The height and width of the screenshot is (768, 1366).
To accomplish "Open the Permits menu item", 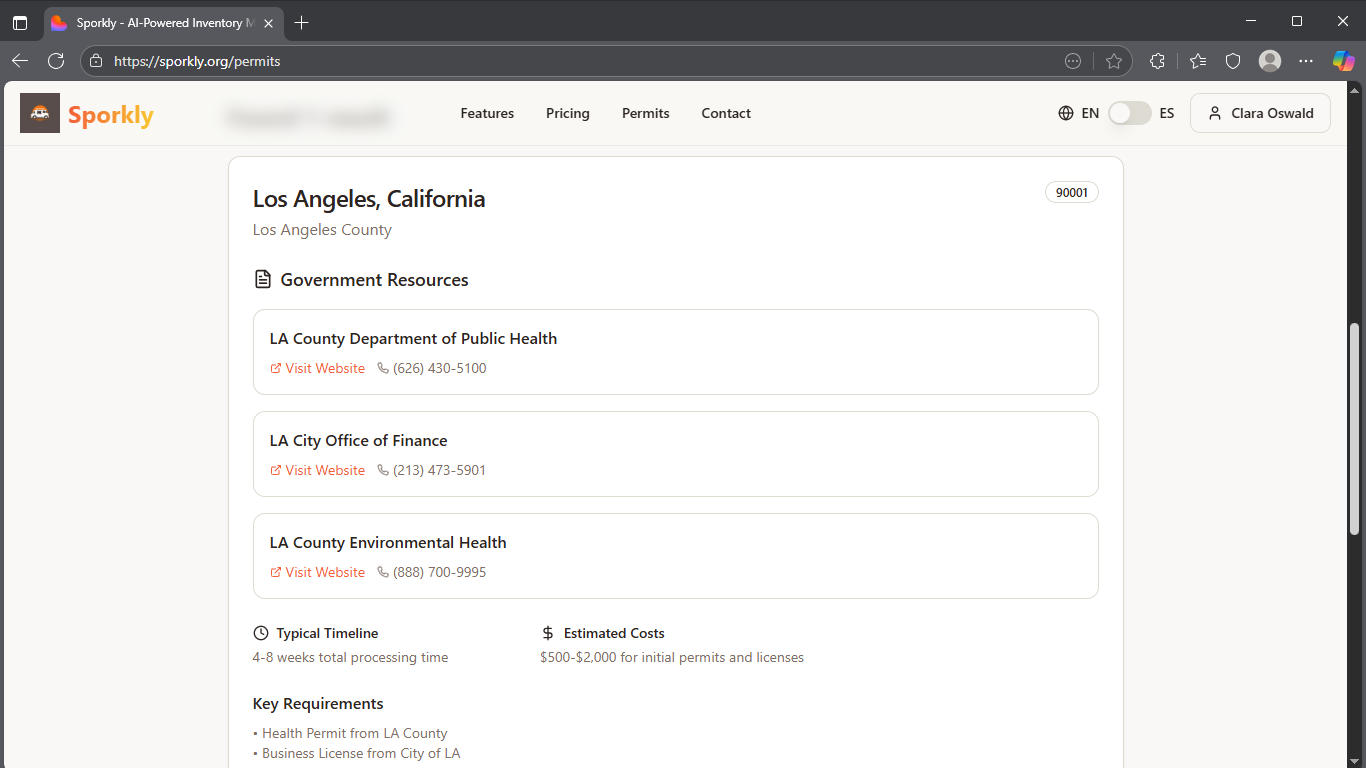I will (x=646, y=113).
